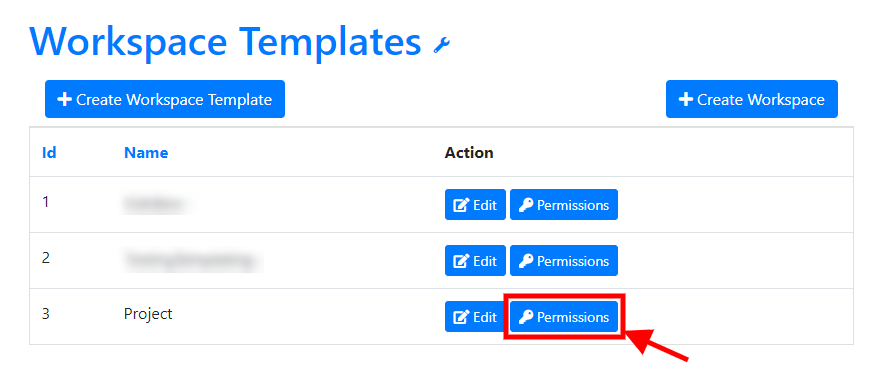Click the key icon in row 1 Permissions
Image resolution: width=880 pixels, height=379 pixels.
(525, 205)
